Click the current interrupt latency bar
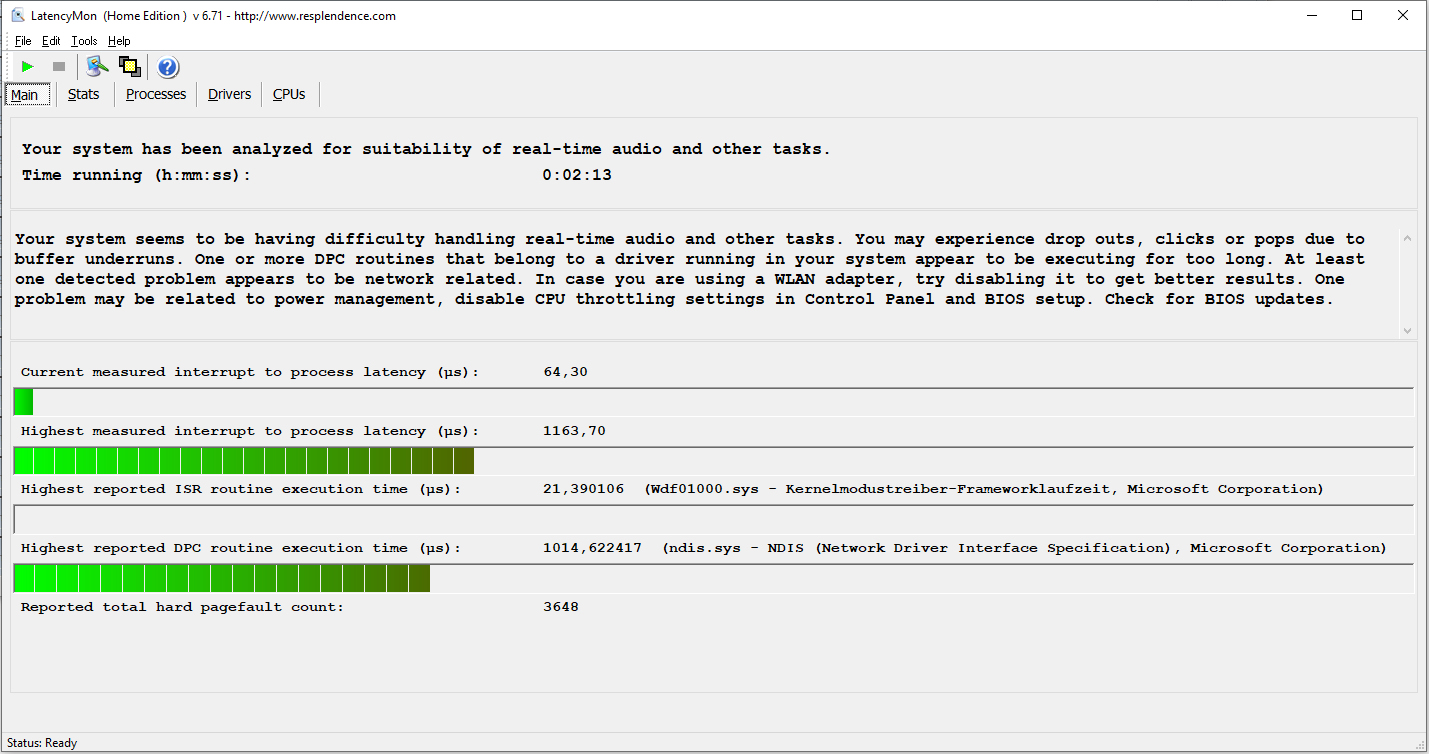Image resolution: width=1429 pixels, height=754 pixels. click(714, 402)
